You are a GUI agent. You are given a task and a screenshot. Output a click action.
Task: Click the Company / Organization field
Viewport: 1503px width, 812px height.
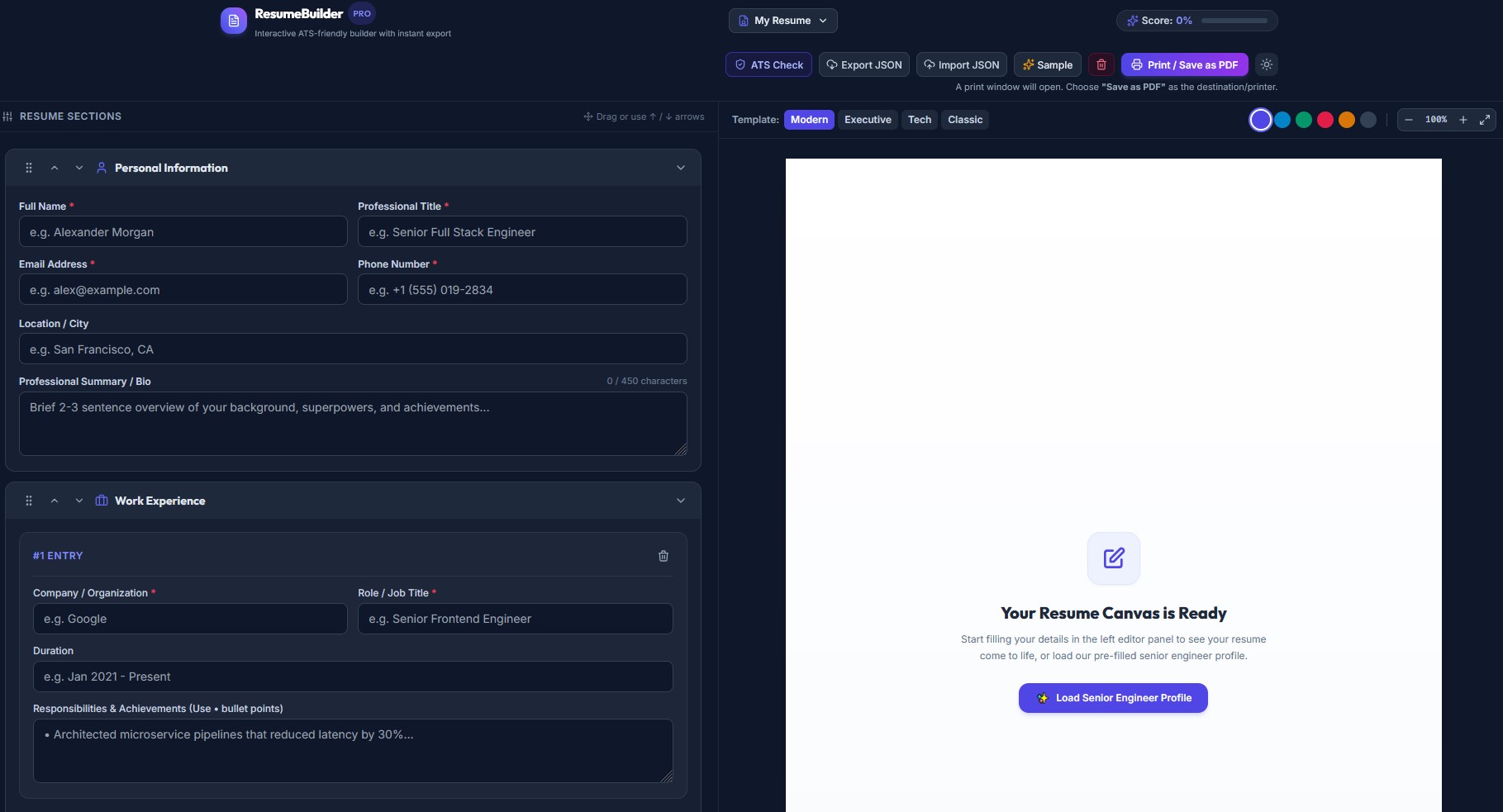(x=190, y=619)
